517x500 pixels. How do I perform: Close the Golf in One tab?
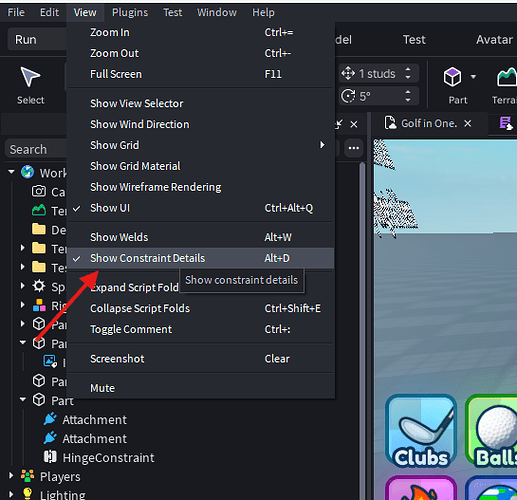pyautogui.click(x=468, y=123)
